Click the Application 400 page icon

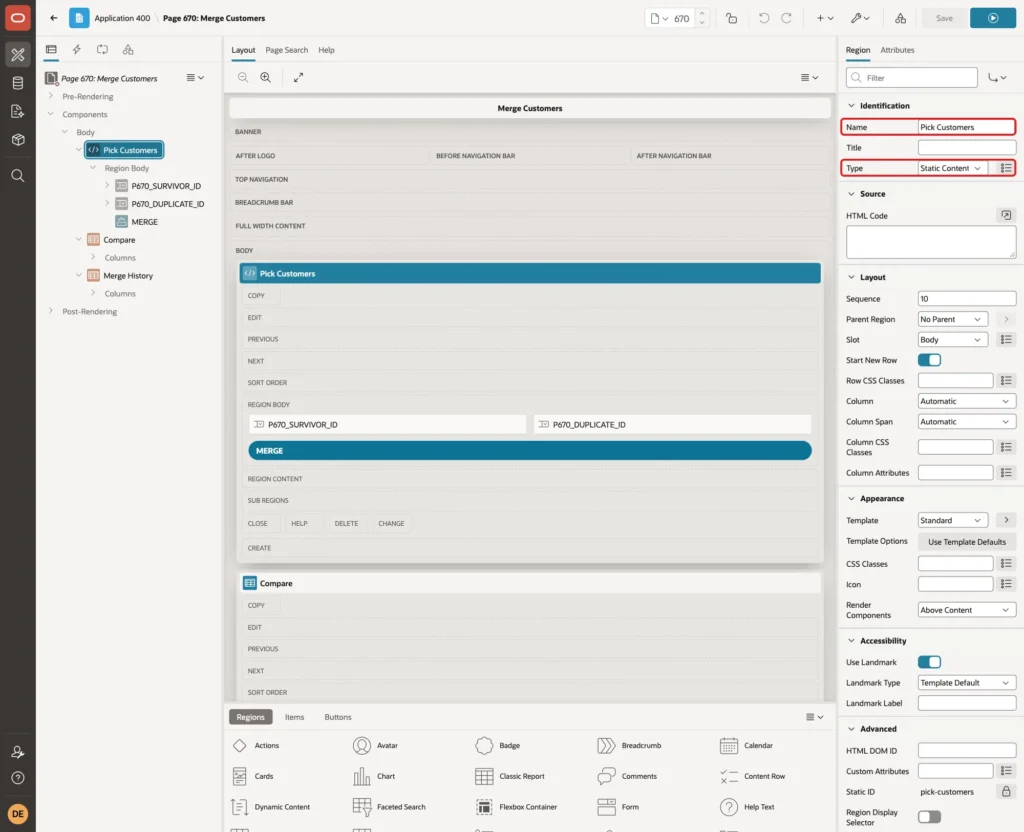79,18
